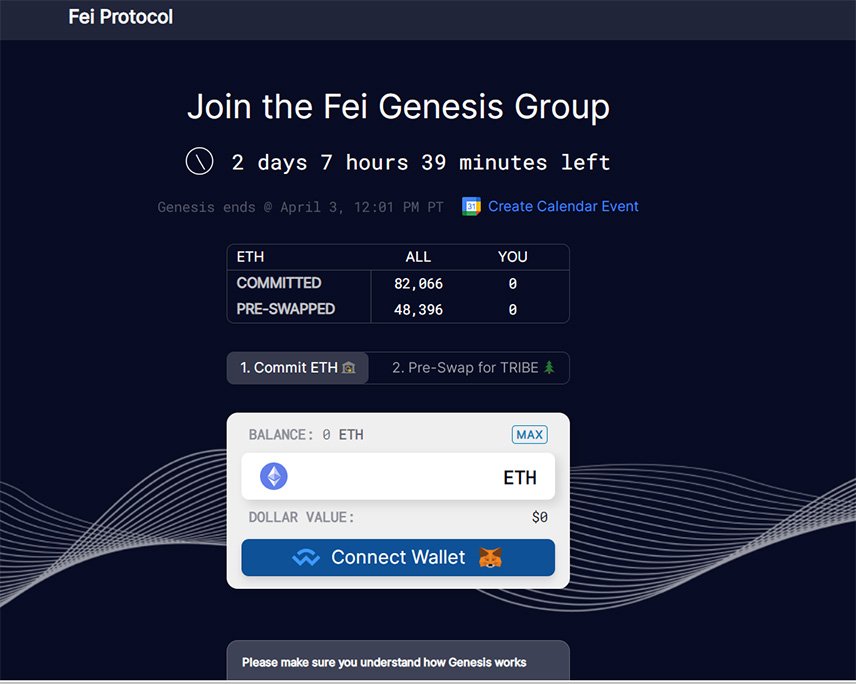Click the Genesis ends date text
The width and height of the screenshot is (856, 684).
pyautogui.click(x=300, y=207)
